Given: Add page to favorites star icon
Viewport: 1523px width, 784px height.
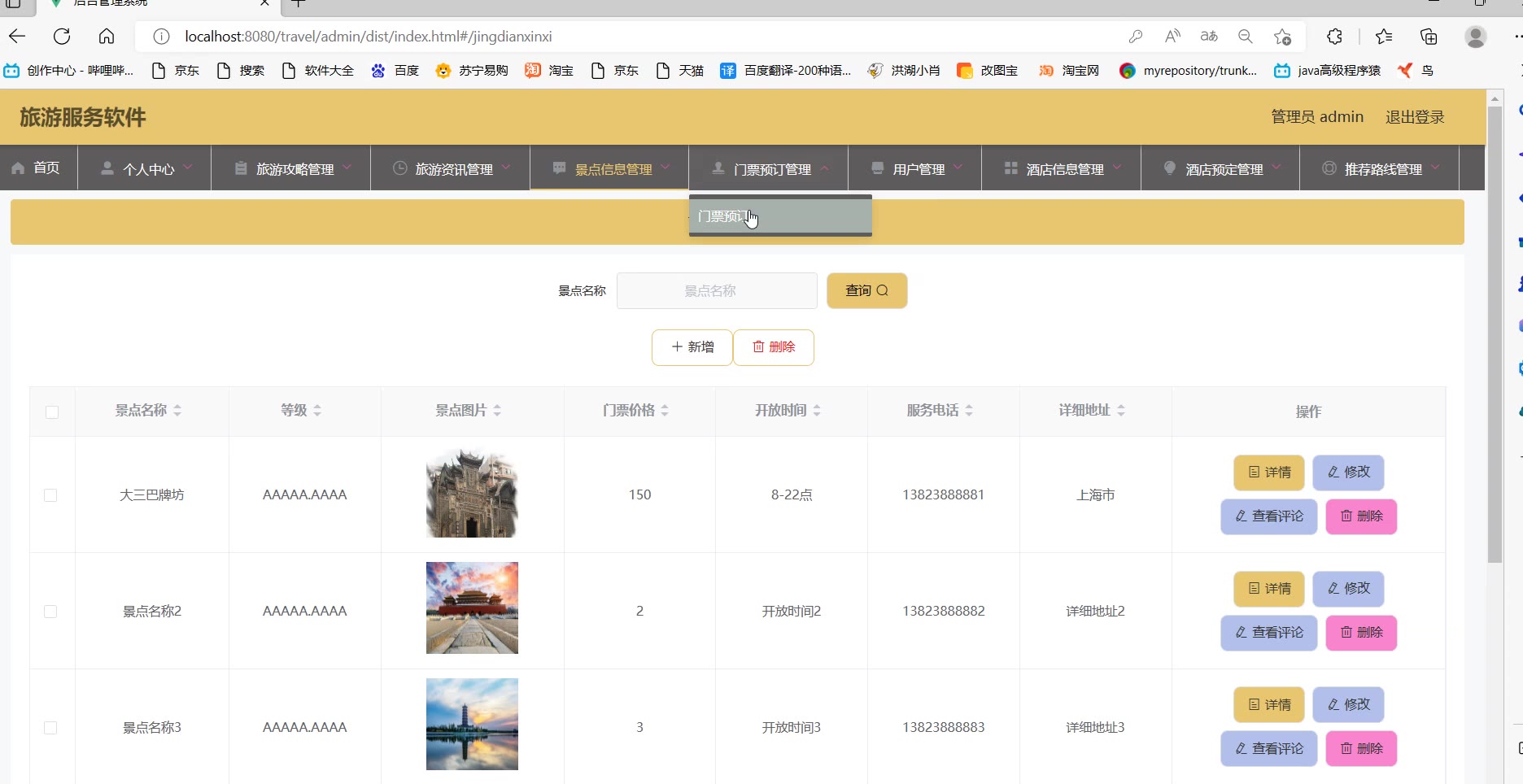Looking at the screenshot, I should pyautogui.click(x=1282, y=37).
